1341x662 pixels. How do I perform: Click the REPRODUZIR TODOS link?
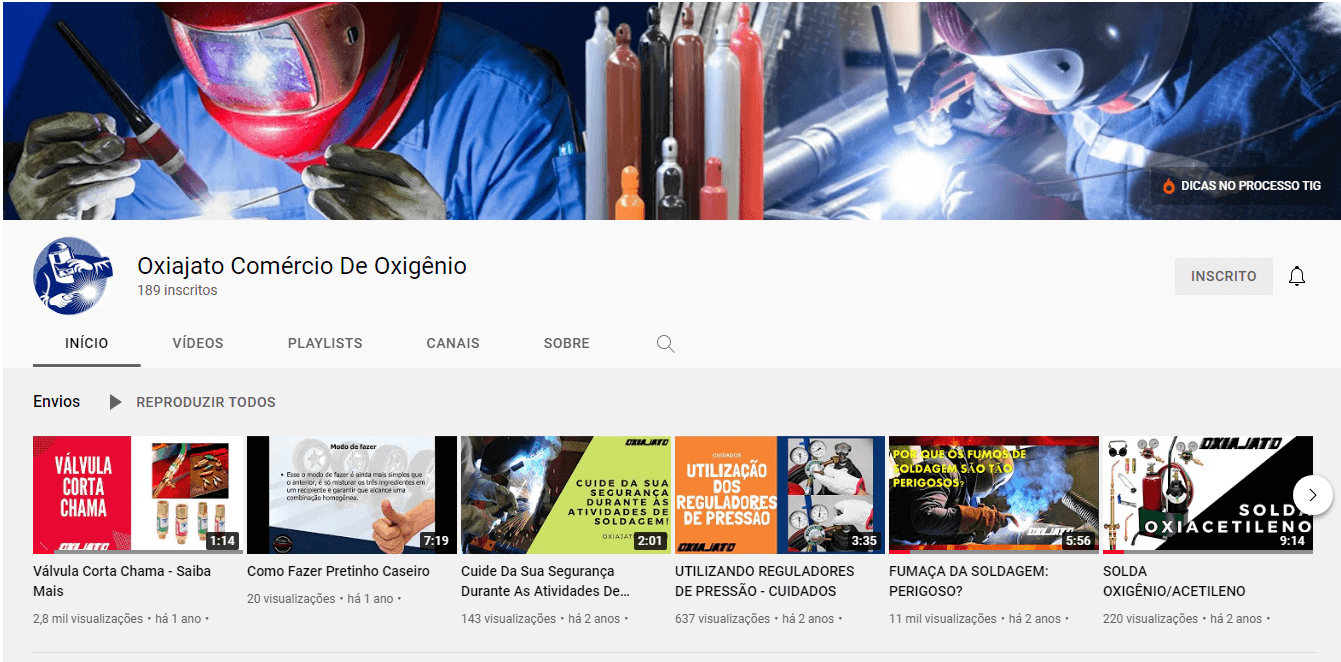(206, 402)
